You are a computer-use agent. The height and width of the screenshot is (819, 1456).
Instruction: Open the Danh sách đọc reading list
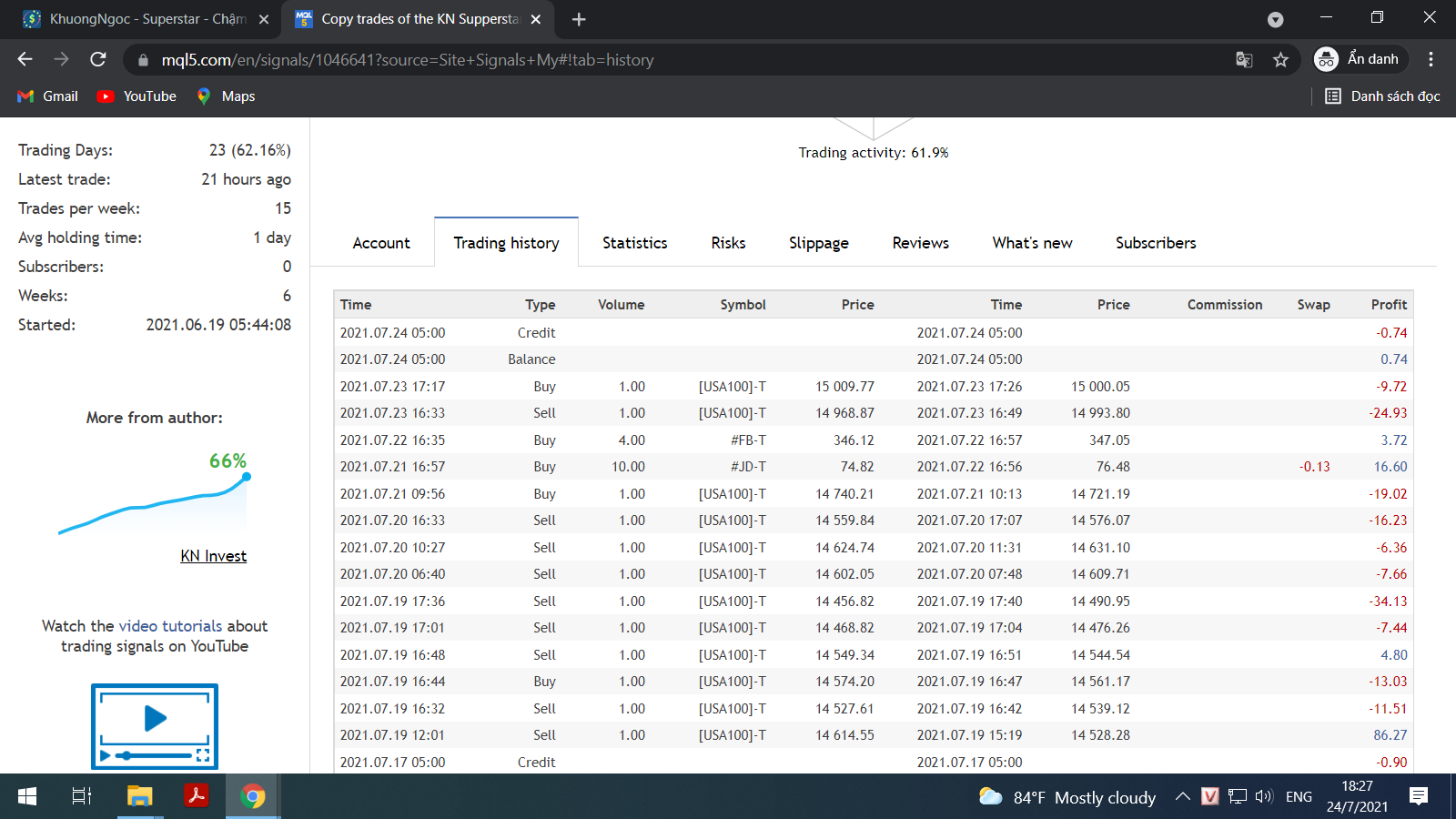(x=1382, y=96)
